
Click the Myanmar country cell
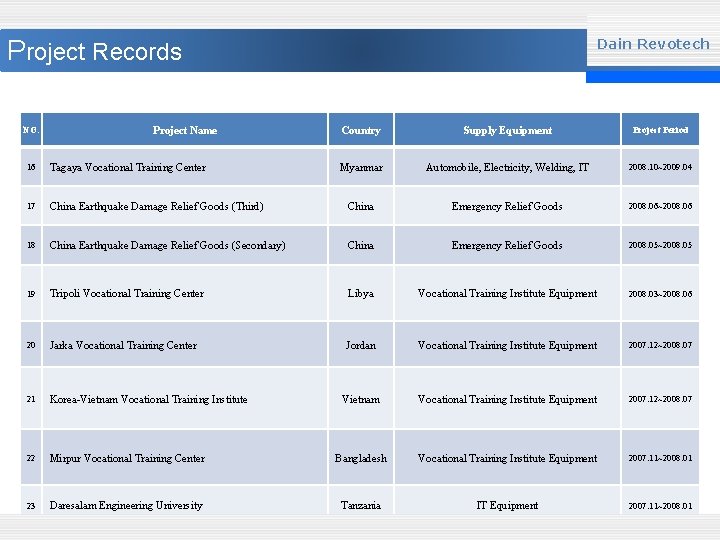click(x=361, y=167)
